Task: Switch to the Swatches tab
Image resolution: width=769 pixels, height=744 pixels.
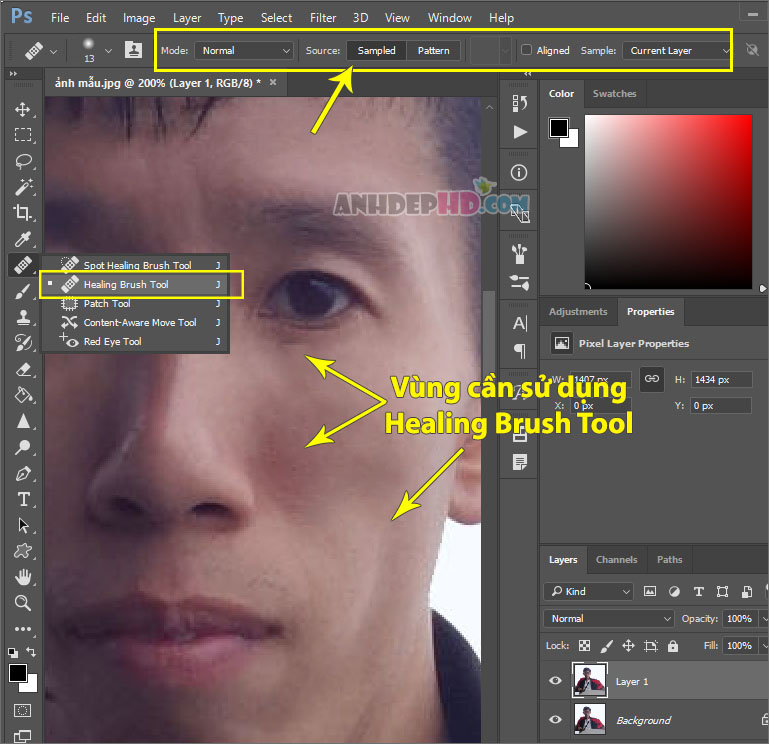Action: [614, 94]
